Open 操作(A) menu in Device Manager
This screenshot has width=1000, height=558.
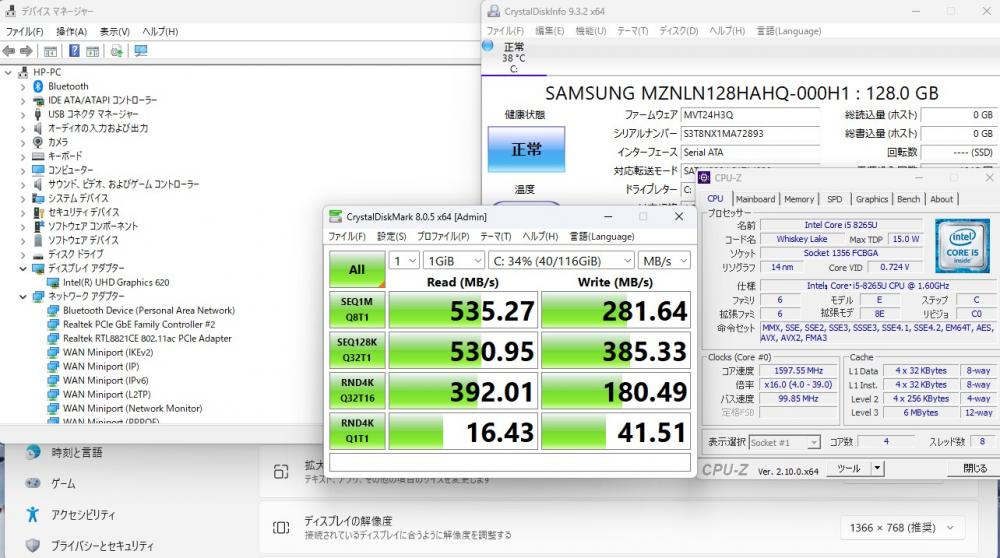[71, 31]
